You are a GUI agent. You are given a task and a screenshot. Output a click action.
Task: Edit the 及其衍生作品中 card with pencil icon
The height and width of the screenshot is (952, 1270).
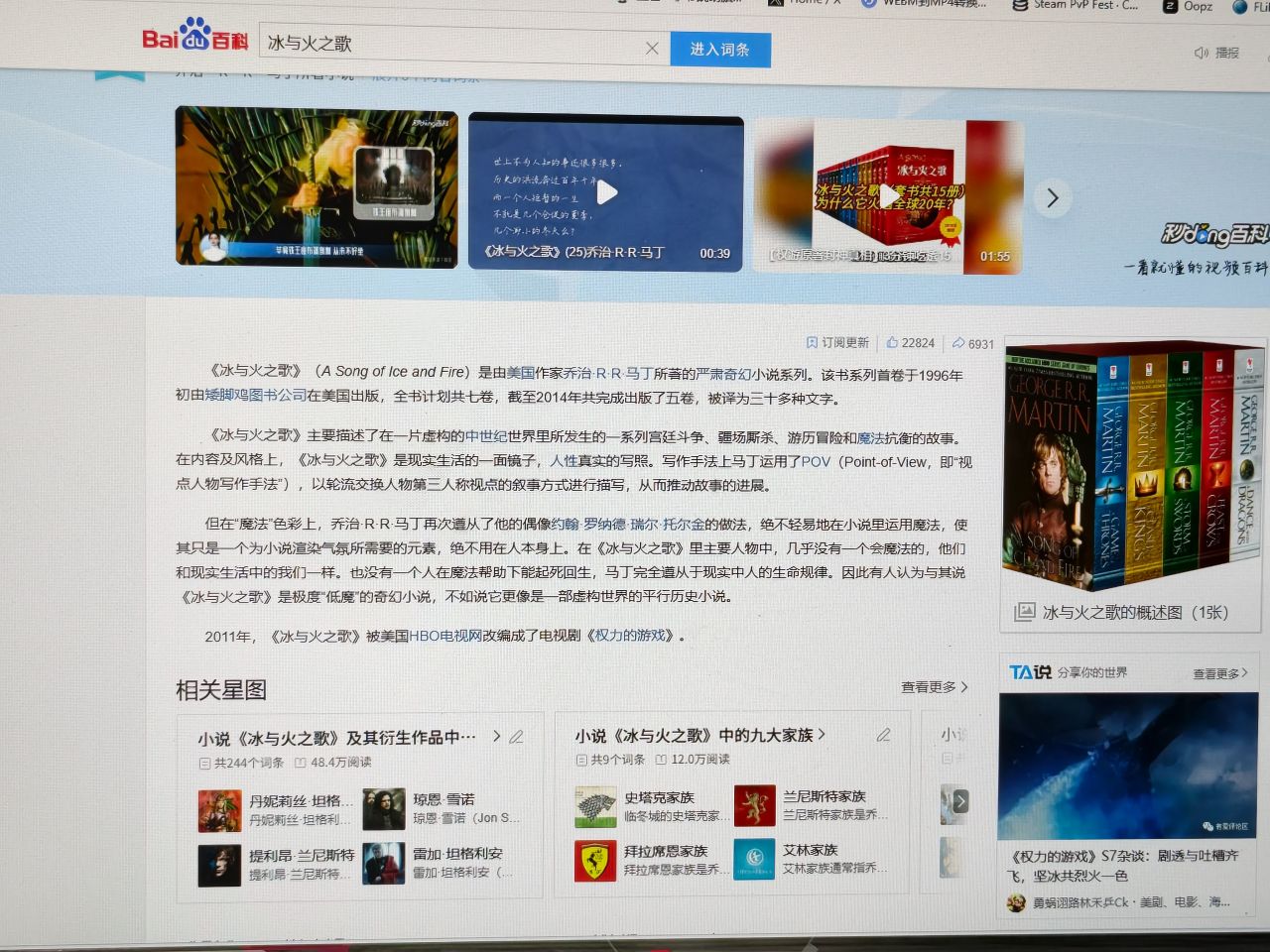click(x=516, y=737)
